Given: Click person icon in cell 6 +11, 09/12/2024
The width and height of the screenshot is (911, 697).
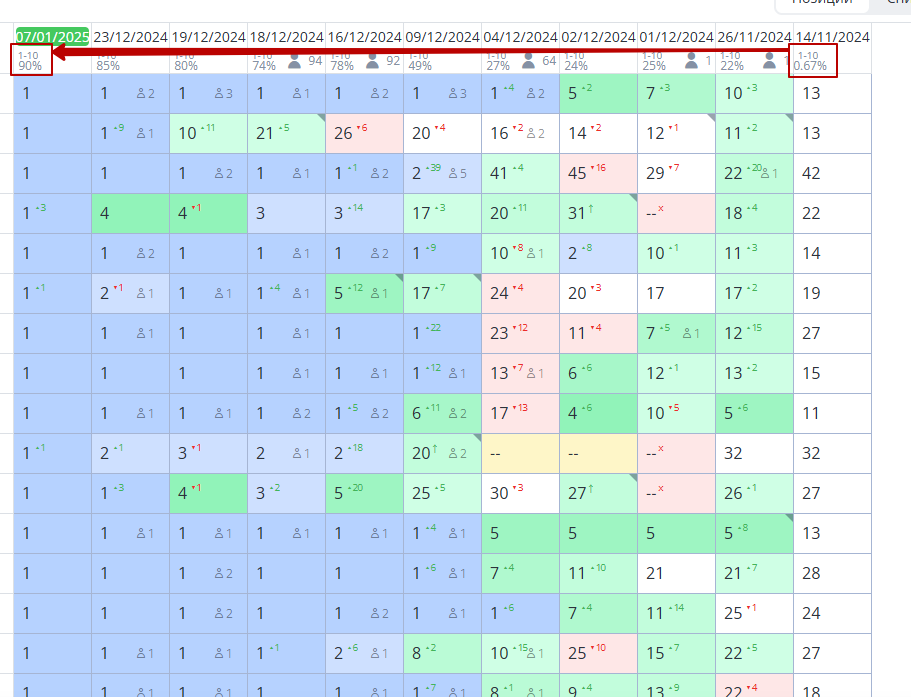Looking at the screenshot, I should [x=453, y=414].
